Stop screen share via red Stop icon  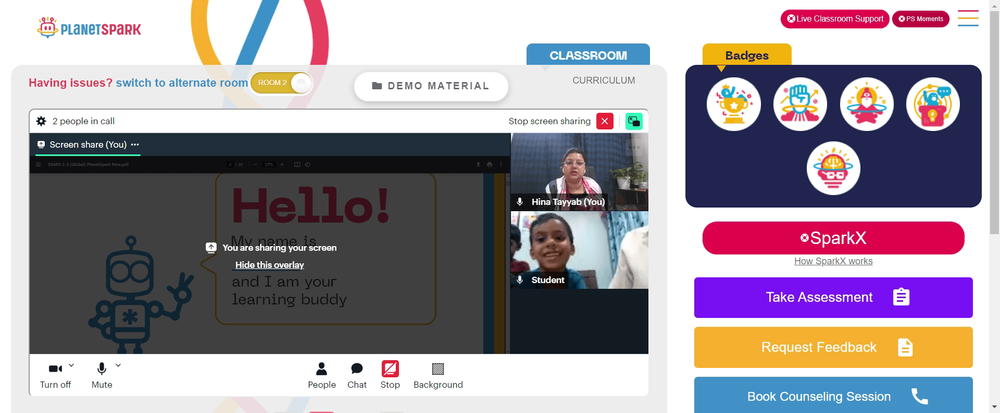point(390,369)
